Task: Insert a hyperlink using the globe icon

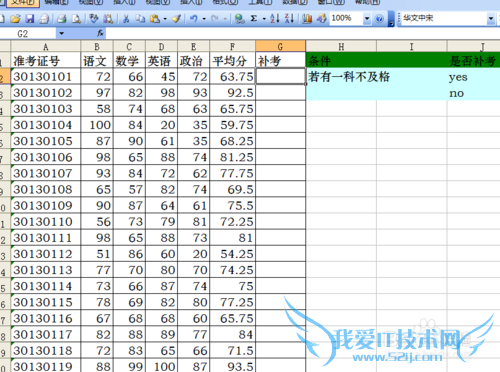Action: coord(239,19)
